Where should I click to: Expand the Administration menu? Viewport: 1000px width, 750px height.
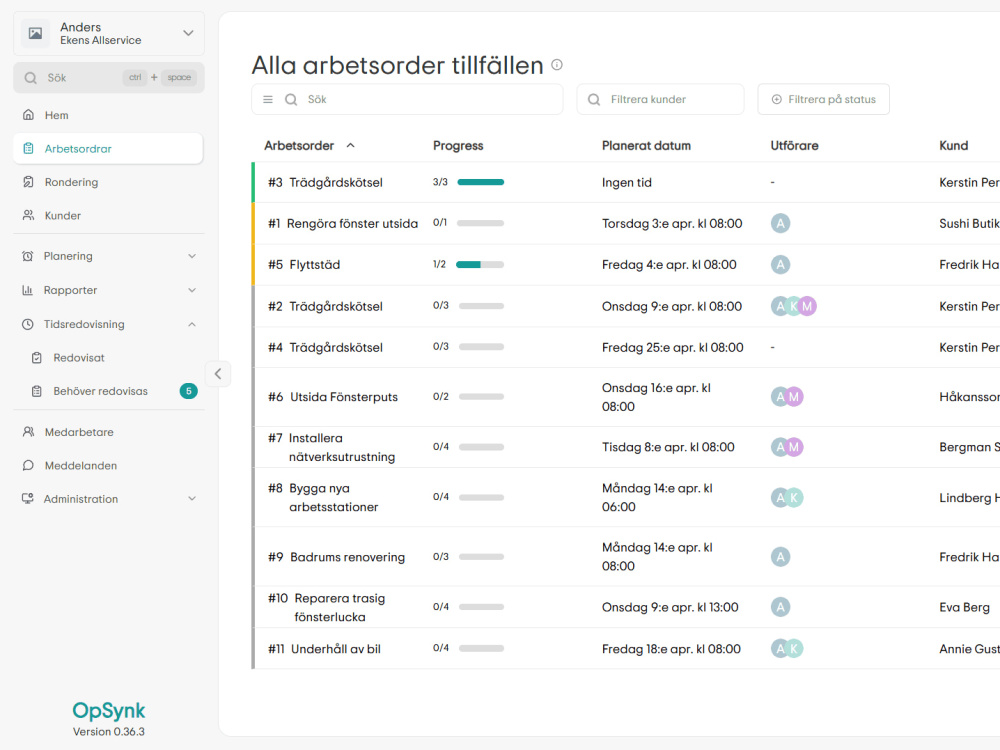(x=108, y=499)
